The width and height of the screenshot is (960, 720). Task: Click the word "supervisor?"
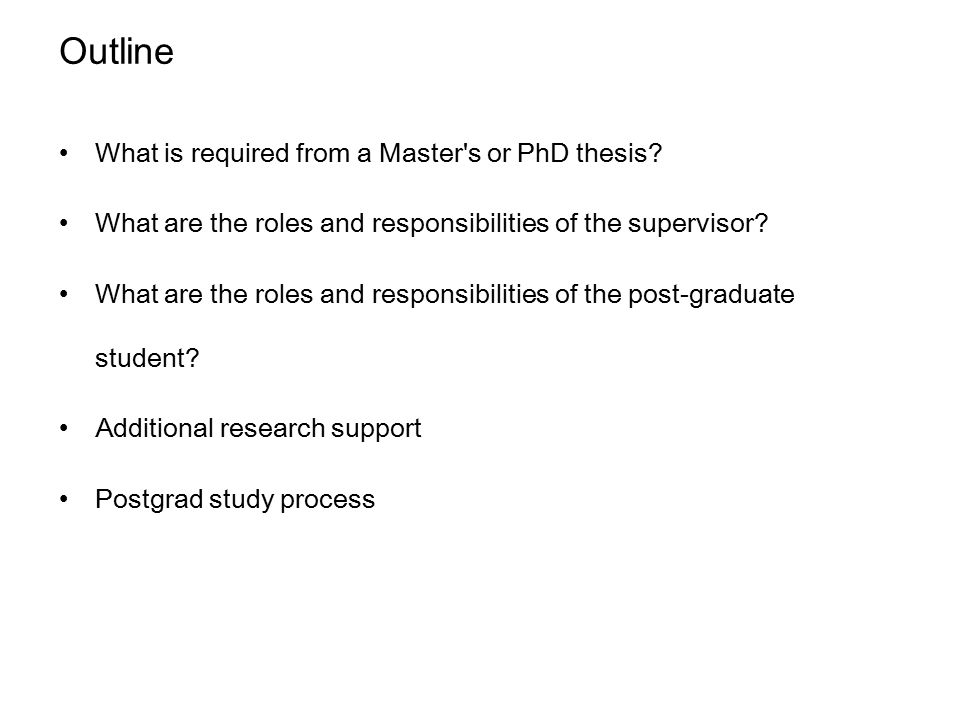(x=698, y=223)
